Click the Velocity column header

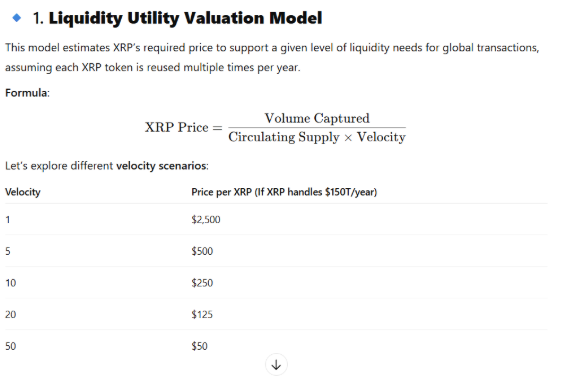pos(23,192)
